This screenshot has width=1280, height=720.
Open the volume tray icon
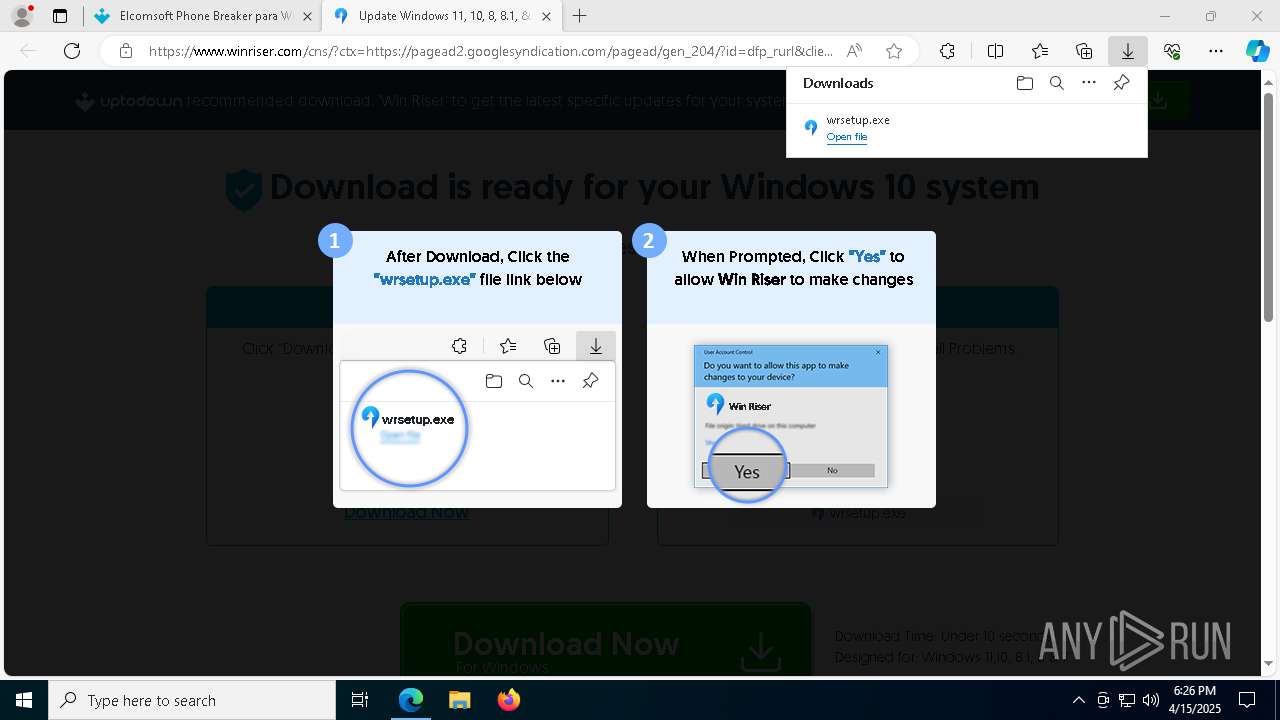point(1151,700)
